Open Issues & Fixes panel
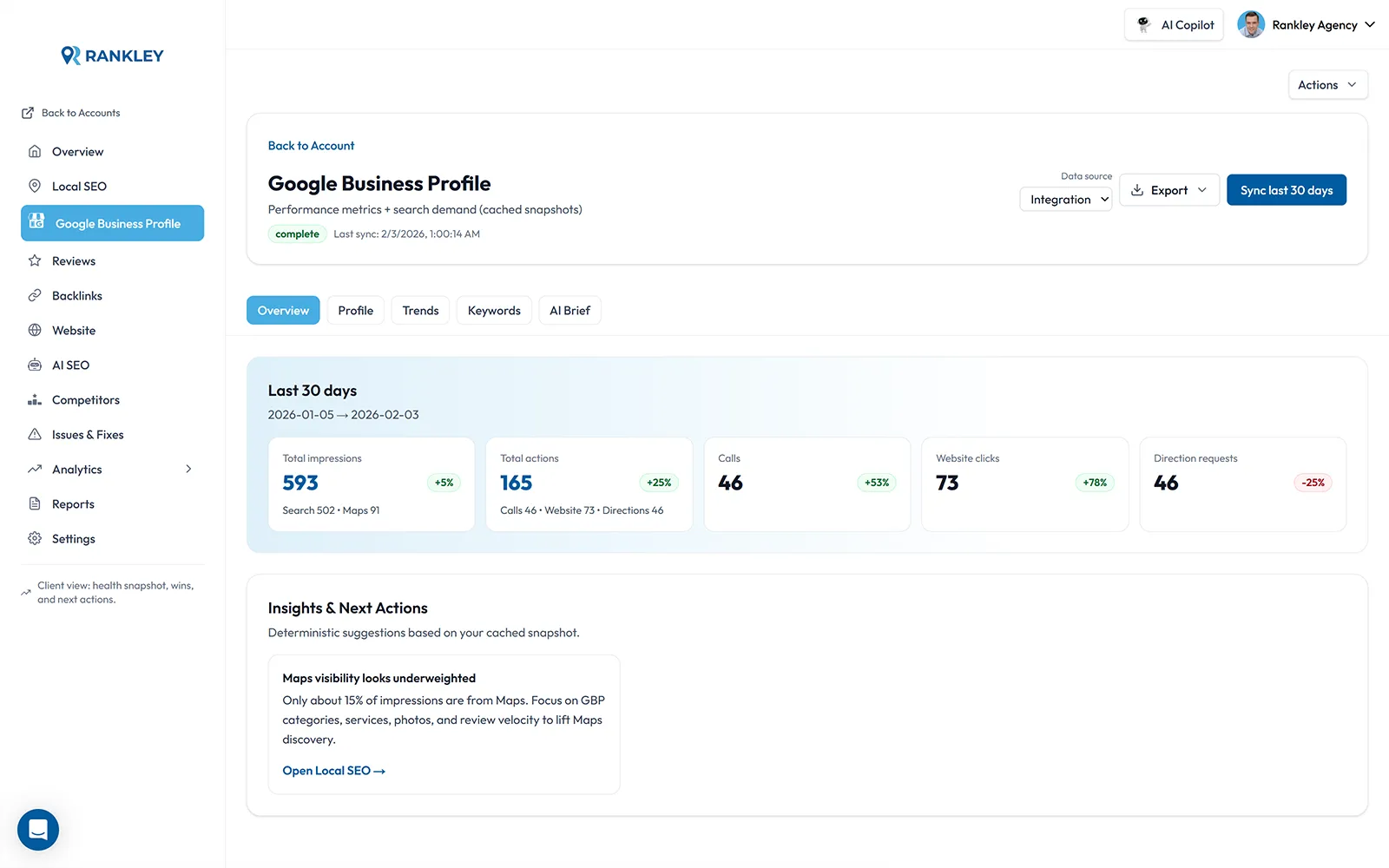This screenshot has width=1389, height=868. [x=86, y=434]
